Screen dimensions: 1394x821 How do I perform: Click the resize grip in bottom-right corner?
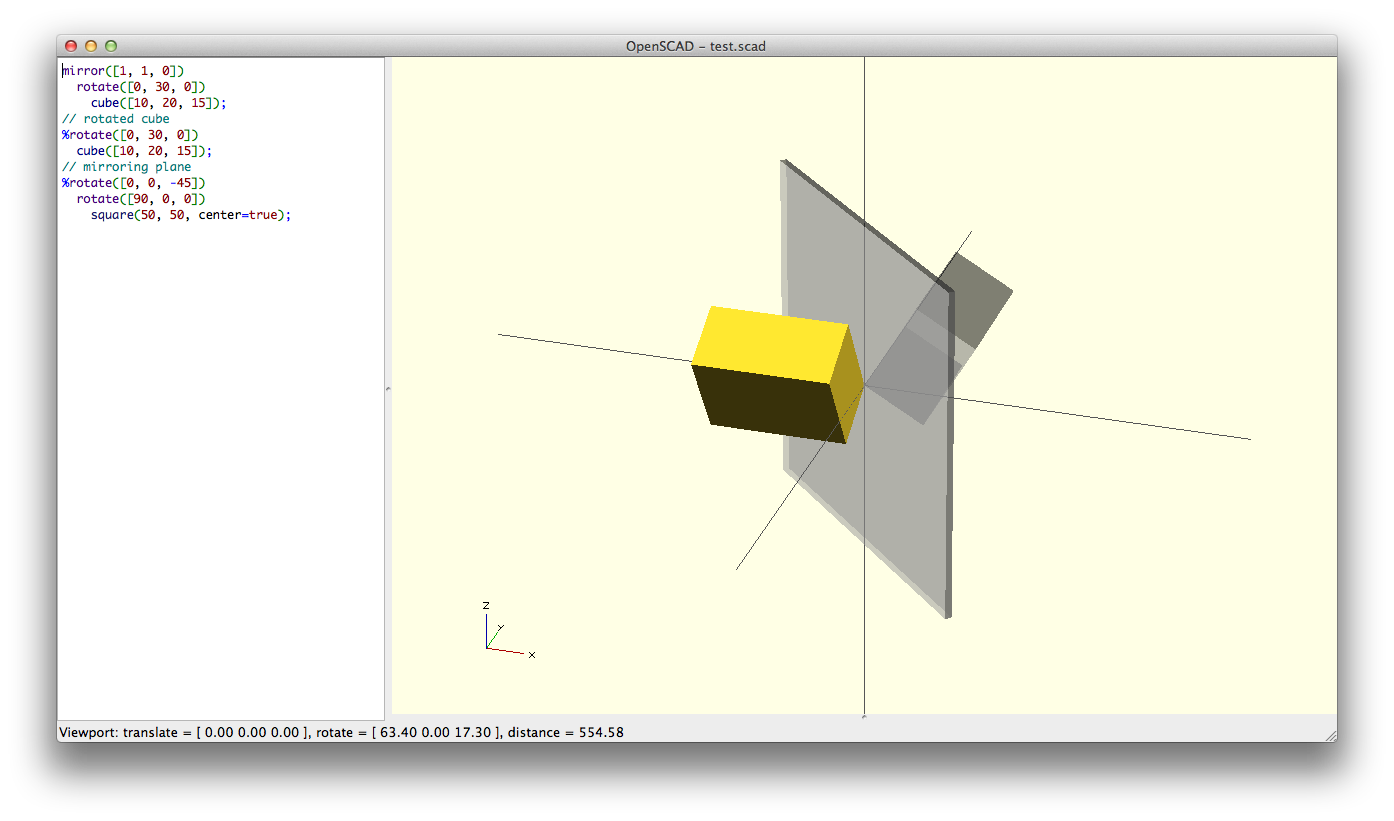tap(1330, 735)
